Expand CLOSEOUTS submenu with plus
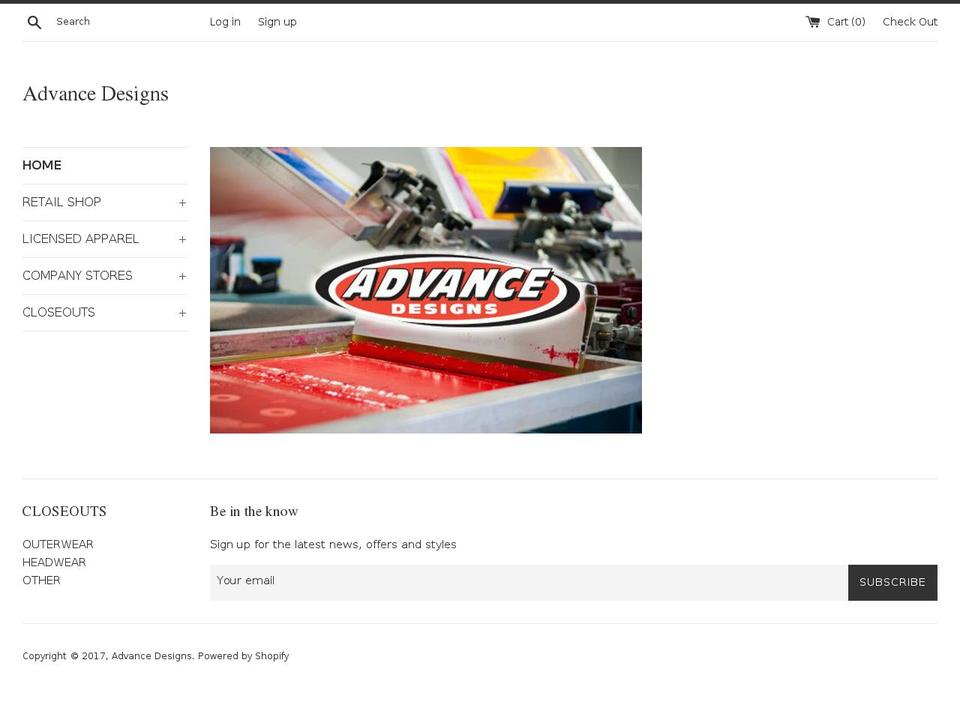 [182, 313]
